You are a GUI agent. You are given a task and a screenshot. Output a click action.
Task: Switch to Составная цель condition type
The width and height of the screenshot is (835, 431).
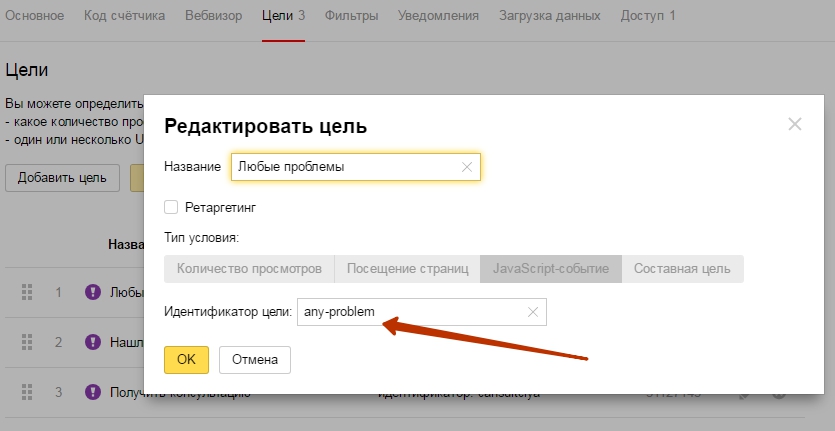pos(682,269)
